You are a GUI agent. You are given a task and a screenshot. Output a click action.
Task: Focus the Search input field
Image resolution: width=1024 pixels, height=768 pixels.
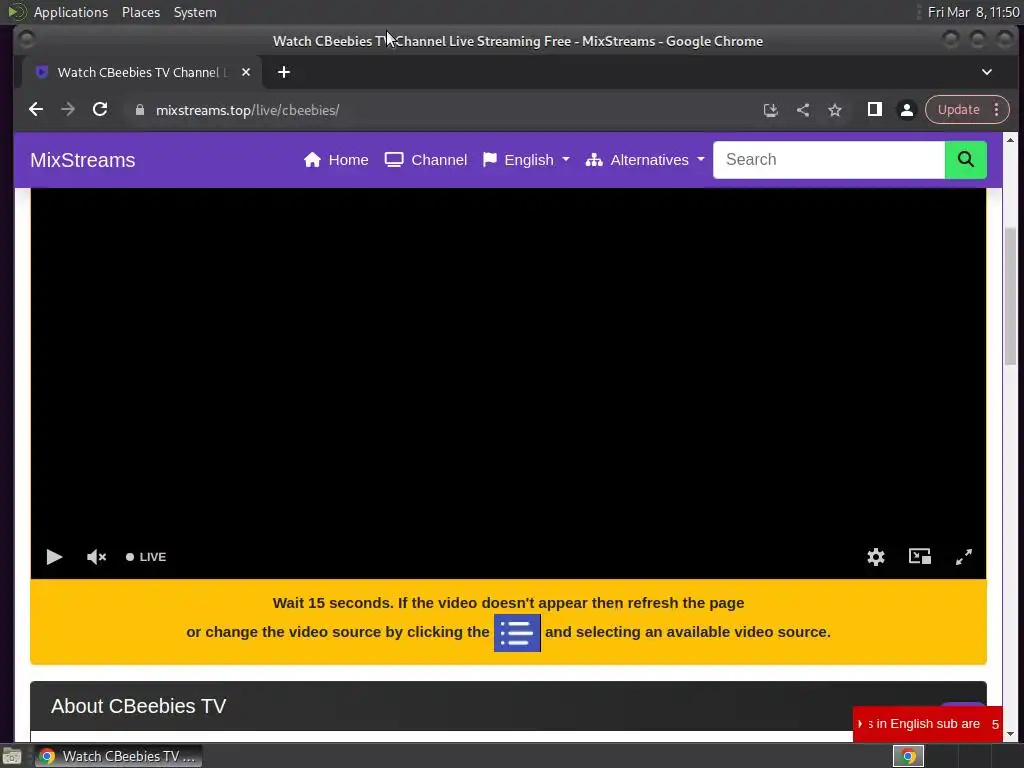click(829, 160)
